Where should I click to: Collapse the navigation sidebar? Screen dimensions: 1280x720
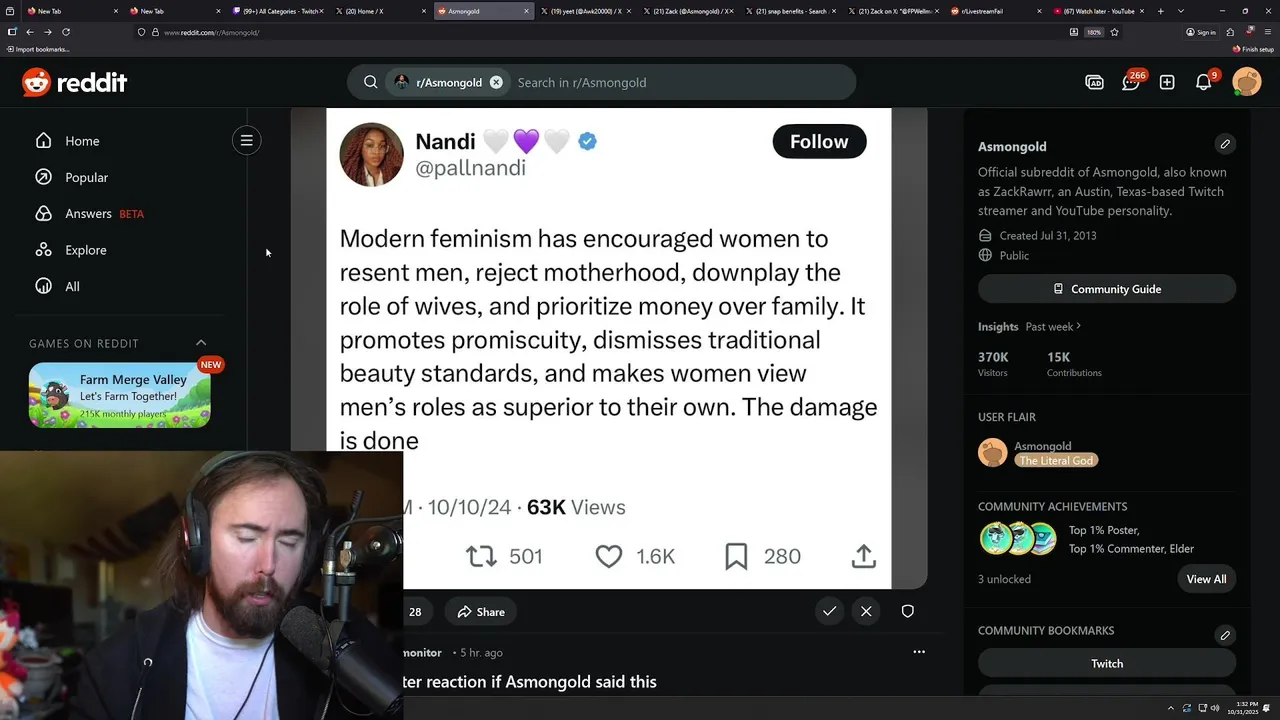247,141
